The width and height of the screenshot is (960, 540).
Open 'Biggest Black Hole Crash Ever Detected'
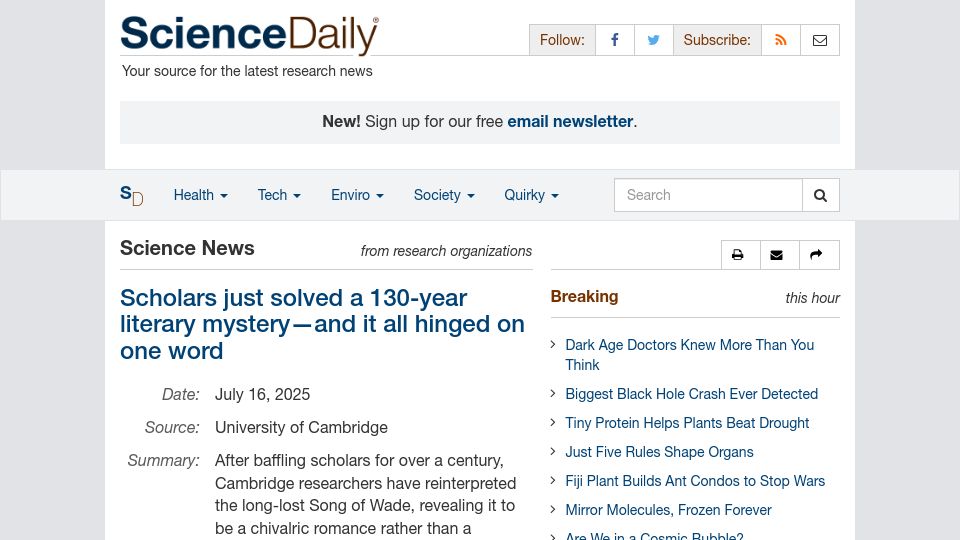[691, 394]
